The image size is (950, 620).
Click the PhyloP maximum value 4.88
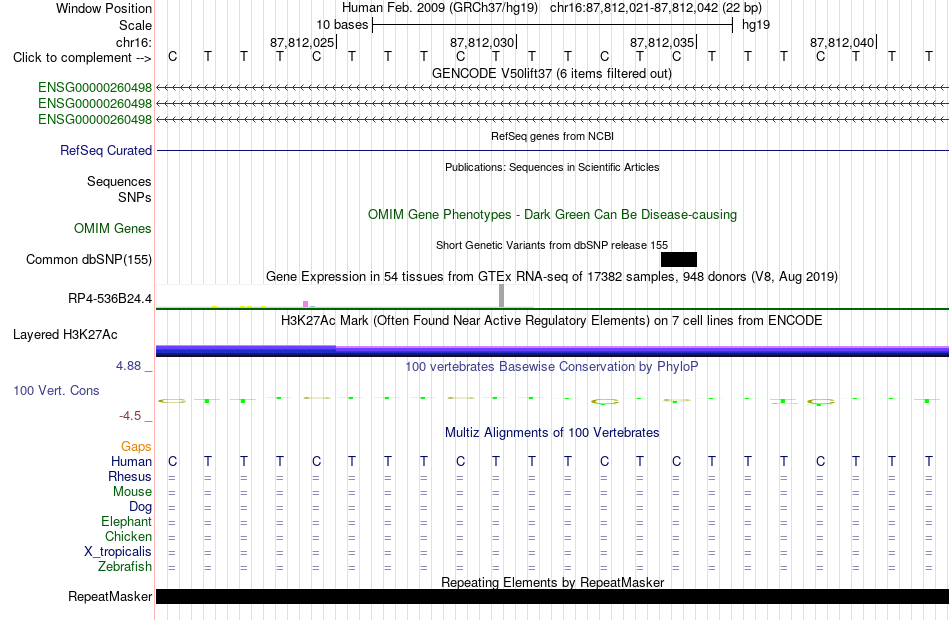tap(128, 366)
